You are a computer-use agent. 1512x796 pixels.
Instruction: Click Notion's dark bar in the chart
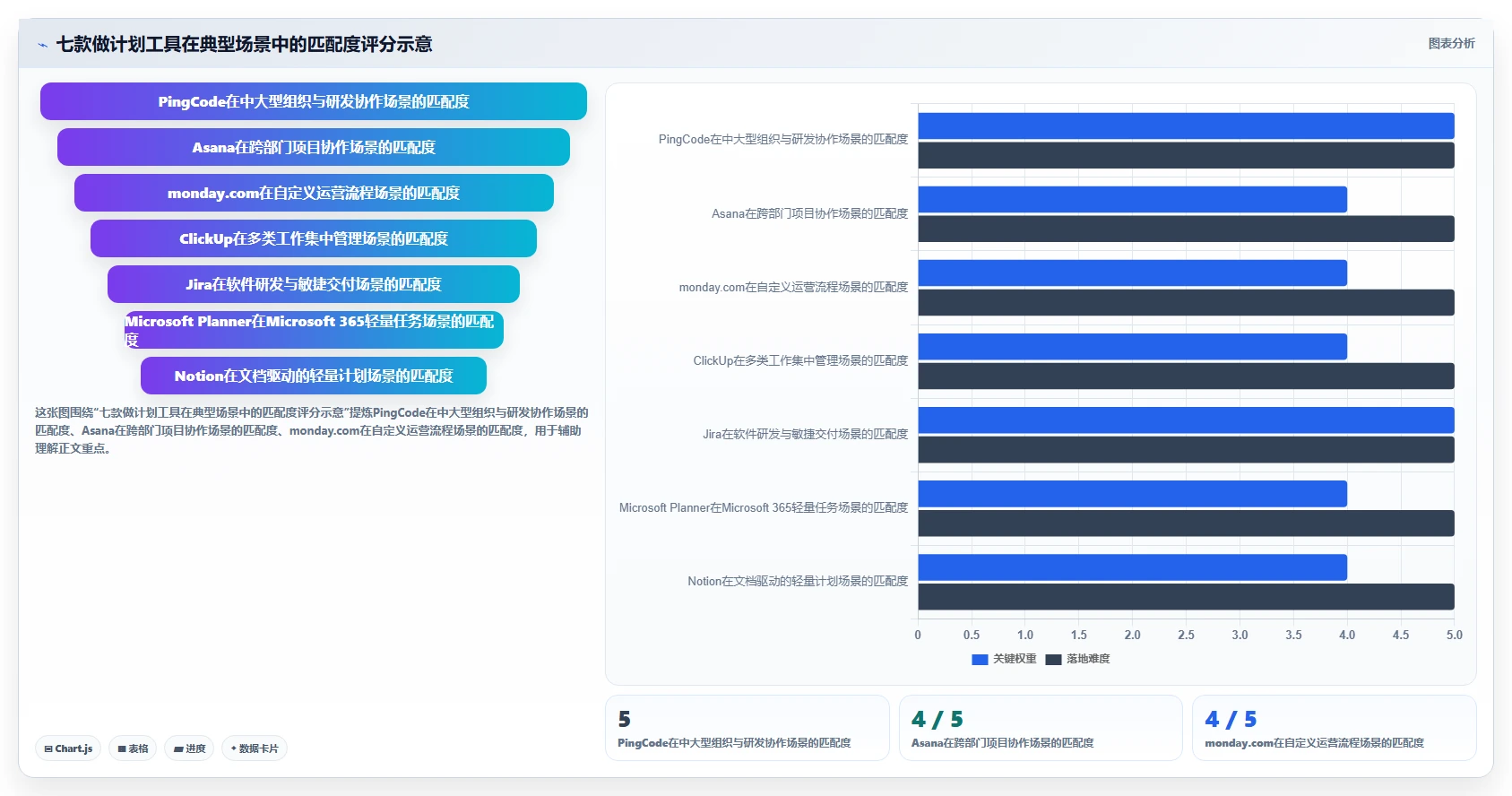point(1186,596)
